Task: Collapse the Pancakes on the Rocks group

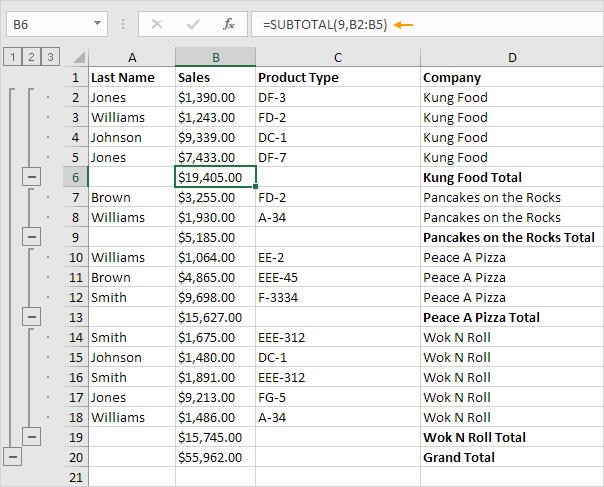Action: pos(32,237)
